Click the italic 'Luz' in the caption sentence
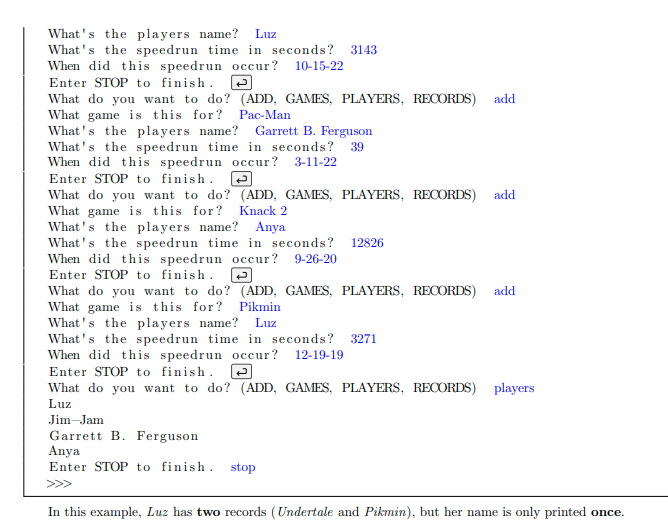 pos(157,512)
